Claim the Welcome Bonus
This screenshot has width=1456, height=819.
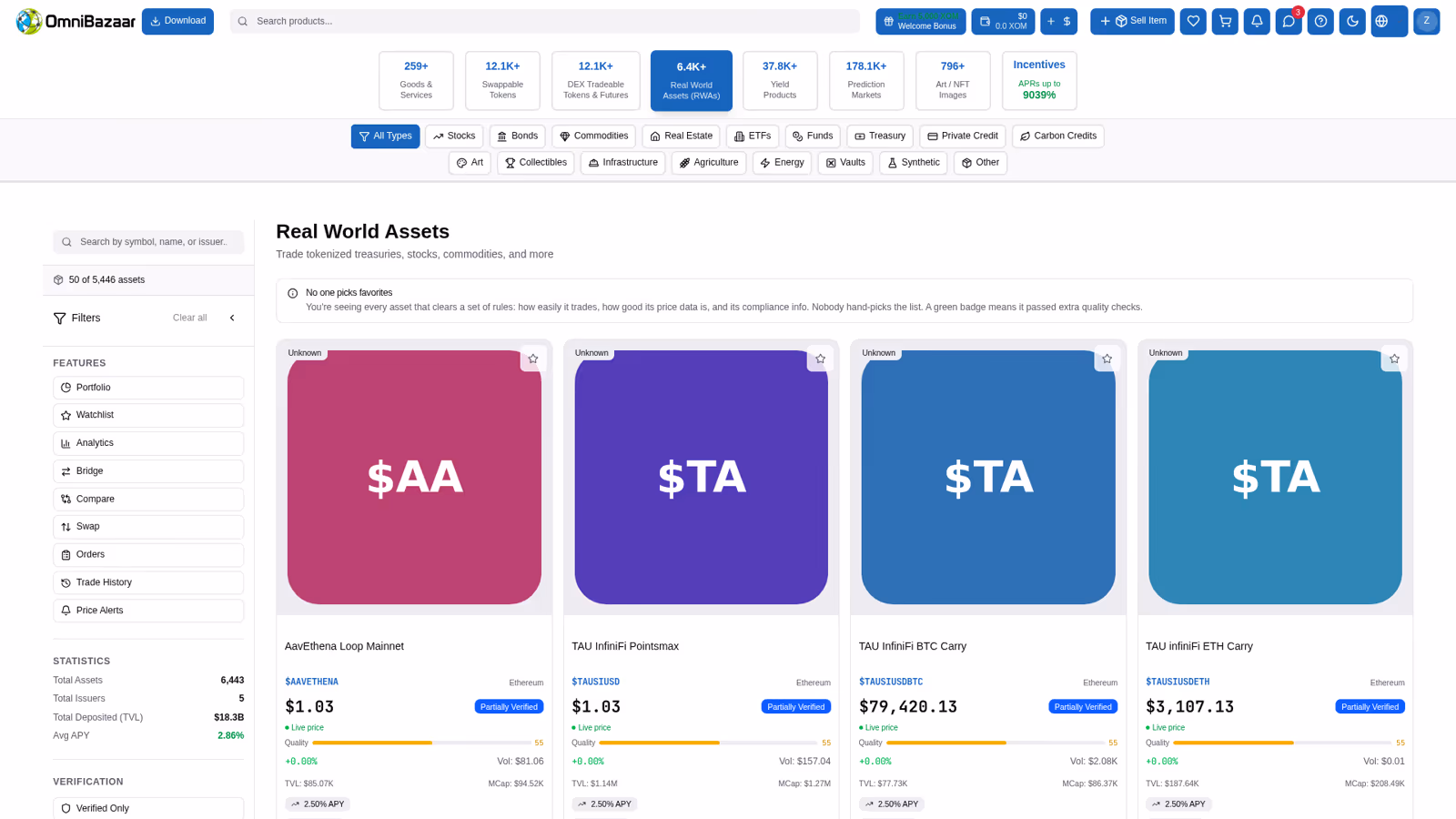pos(921,21)
